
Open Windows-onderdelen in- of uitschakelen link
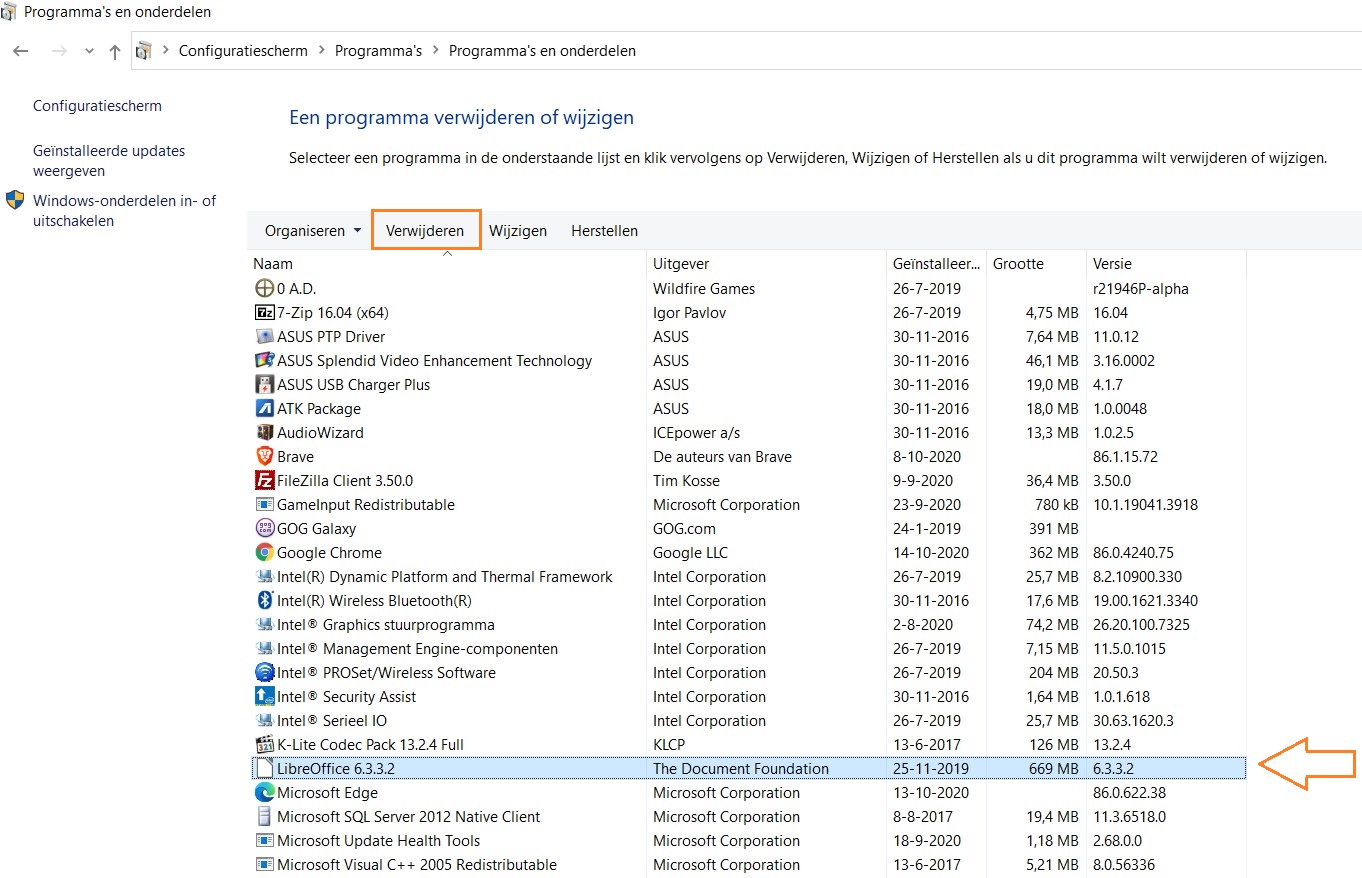pos(124,211)
